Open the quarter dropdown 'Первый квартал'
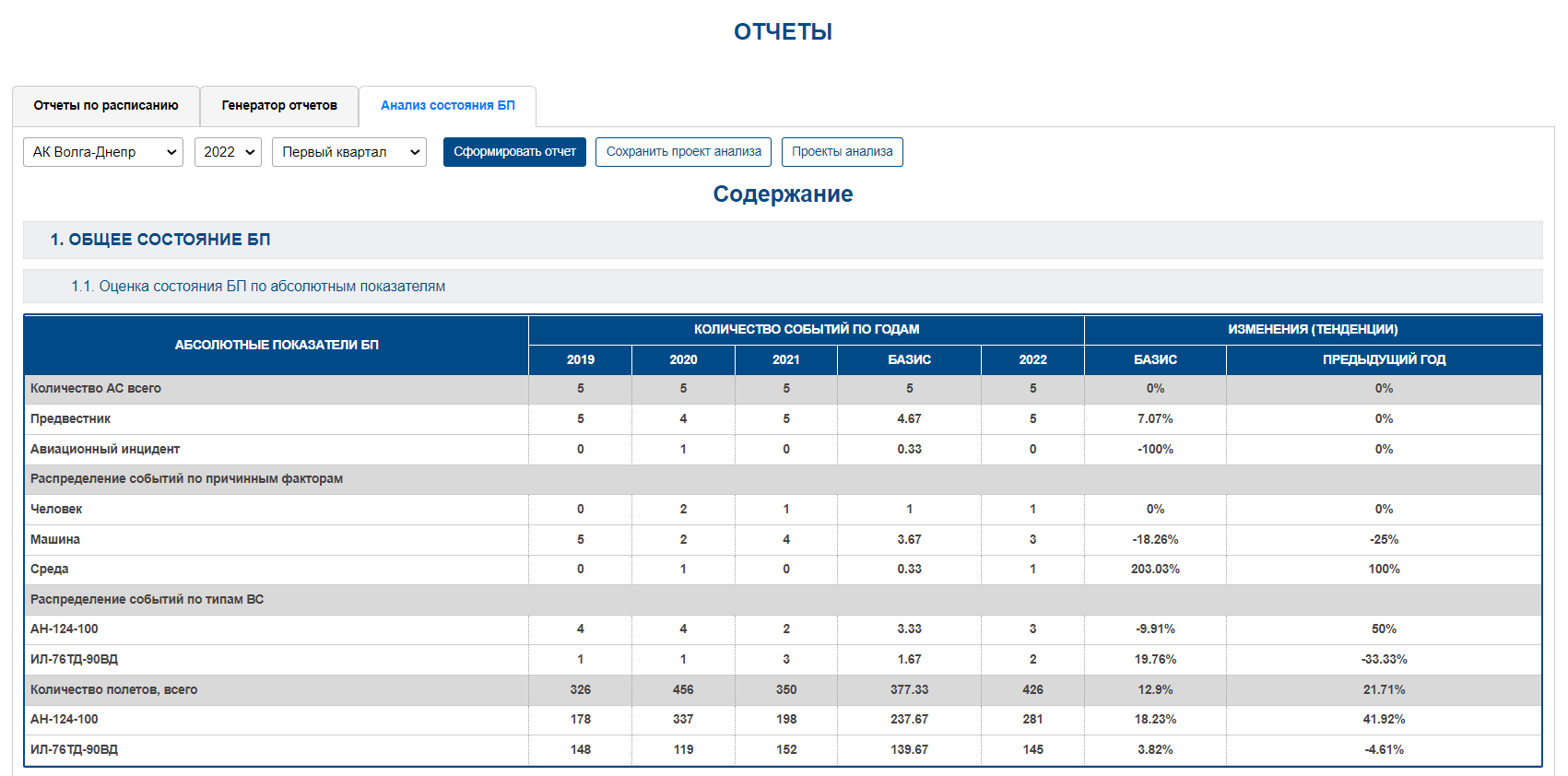This screenshot has height=776, width=1568. (x=349, y=152)
